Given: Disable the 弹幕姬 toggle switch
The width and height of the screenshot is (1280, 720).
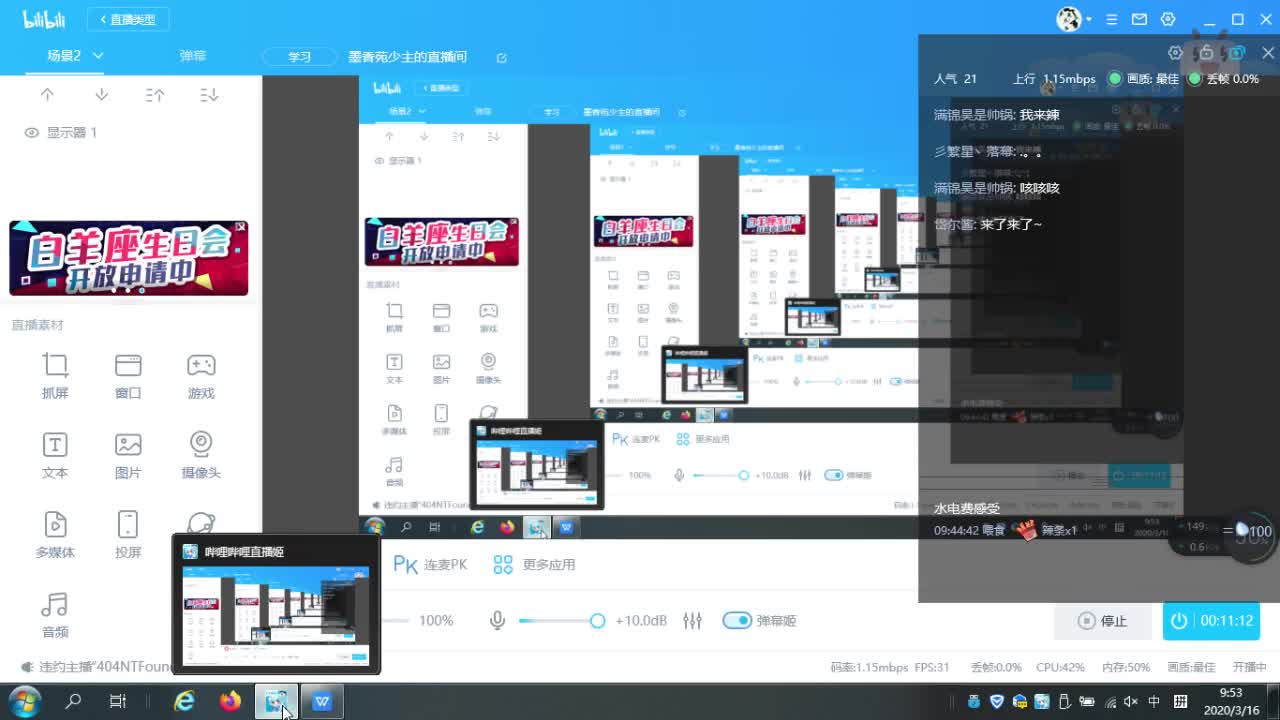Looking at the screenshot, I should 737,620.
